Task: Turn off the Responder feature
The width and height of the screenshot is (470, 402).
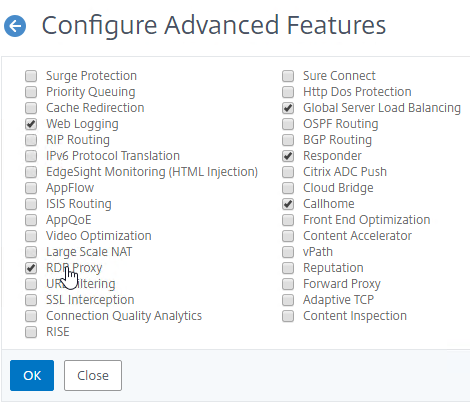Action: [288, 156]
